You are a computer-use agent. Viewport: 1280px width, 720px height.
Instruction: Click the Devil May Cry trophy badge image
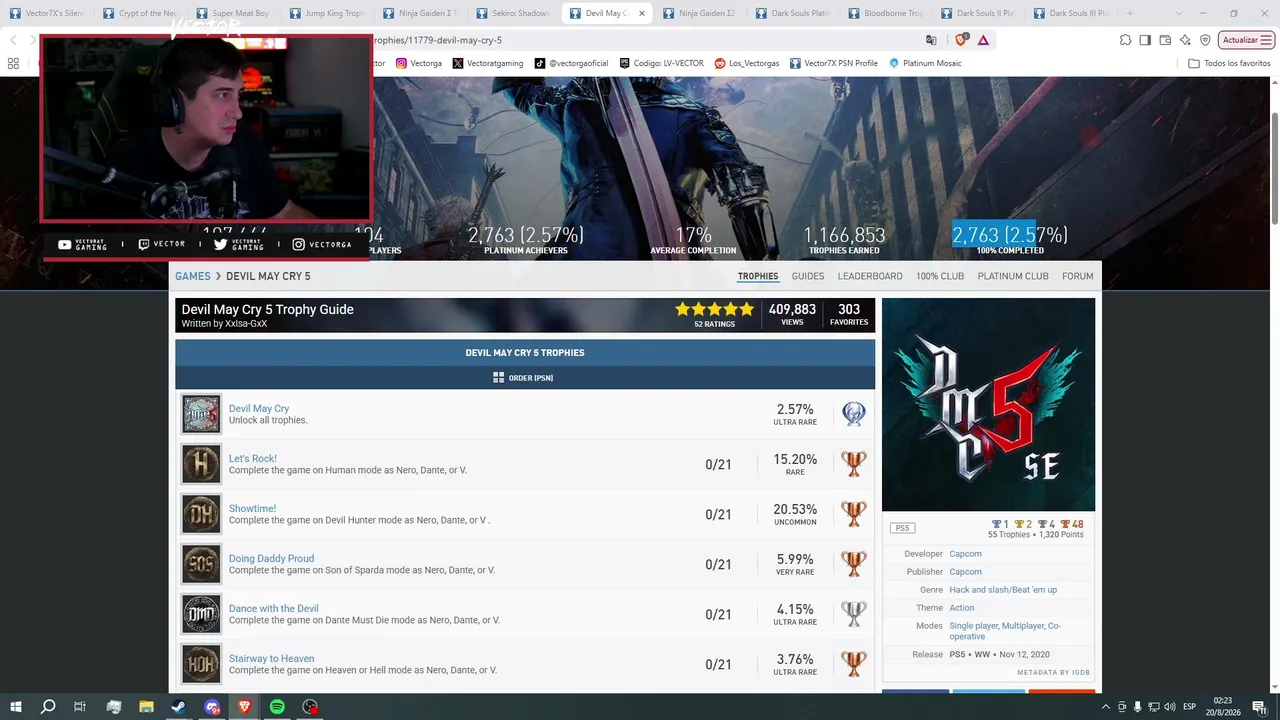click(201, 414)
